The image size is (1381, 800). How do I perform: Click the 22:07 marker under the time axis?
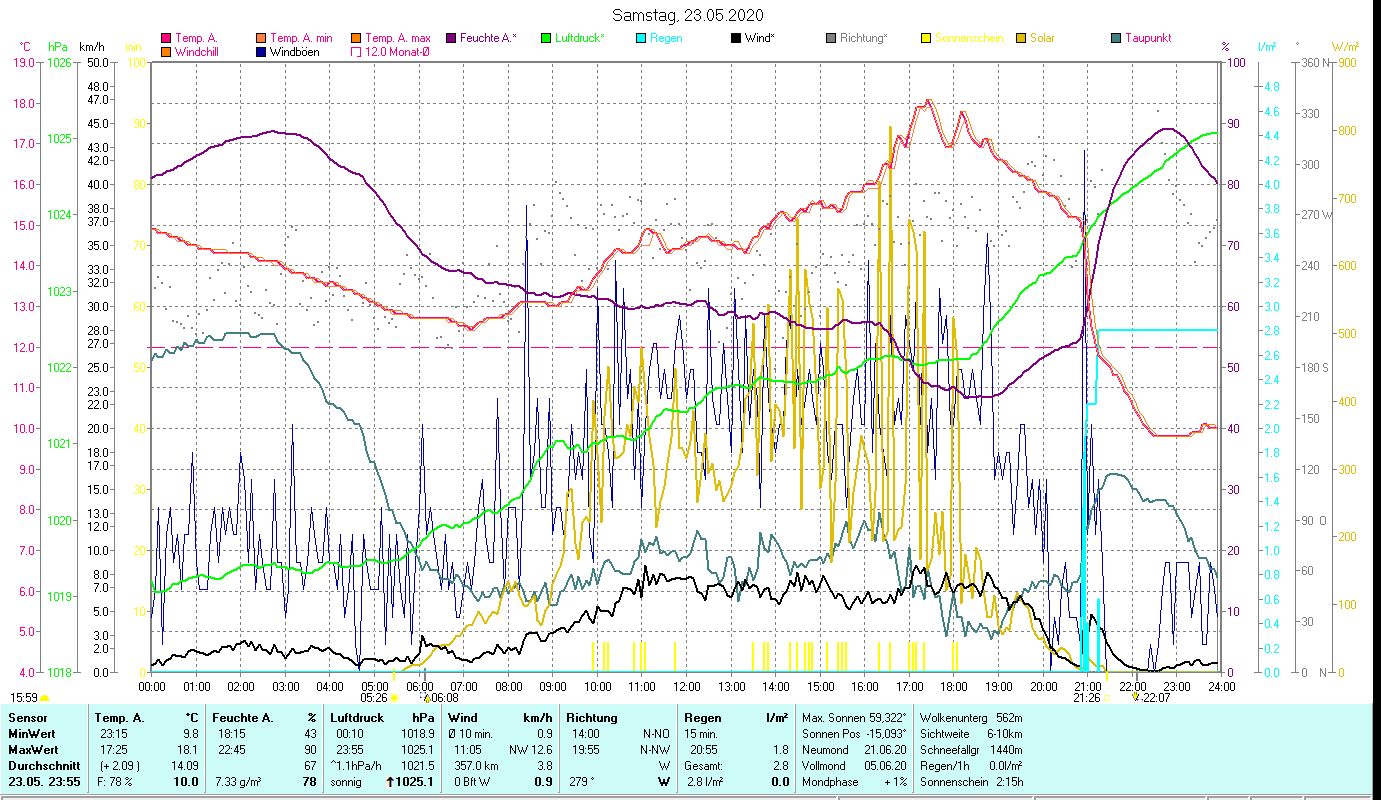tap(1156, 698)
